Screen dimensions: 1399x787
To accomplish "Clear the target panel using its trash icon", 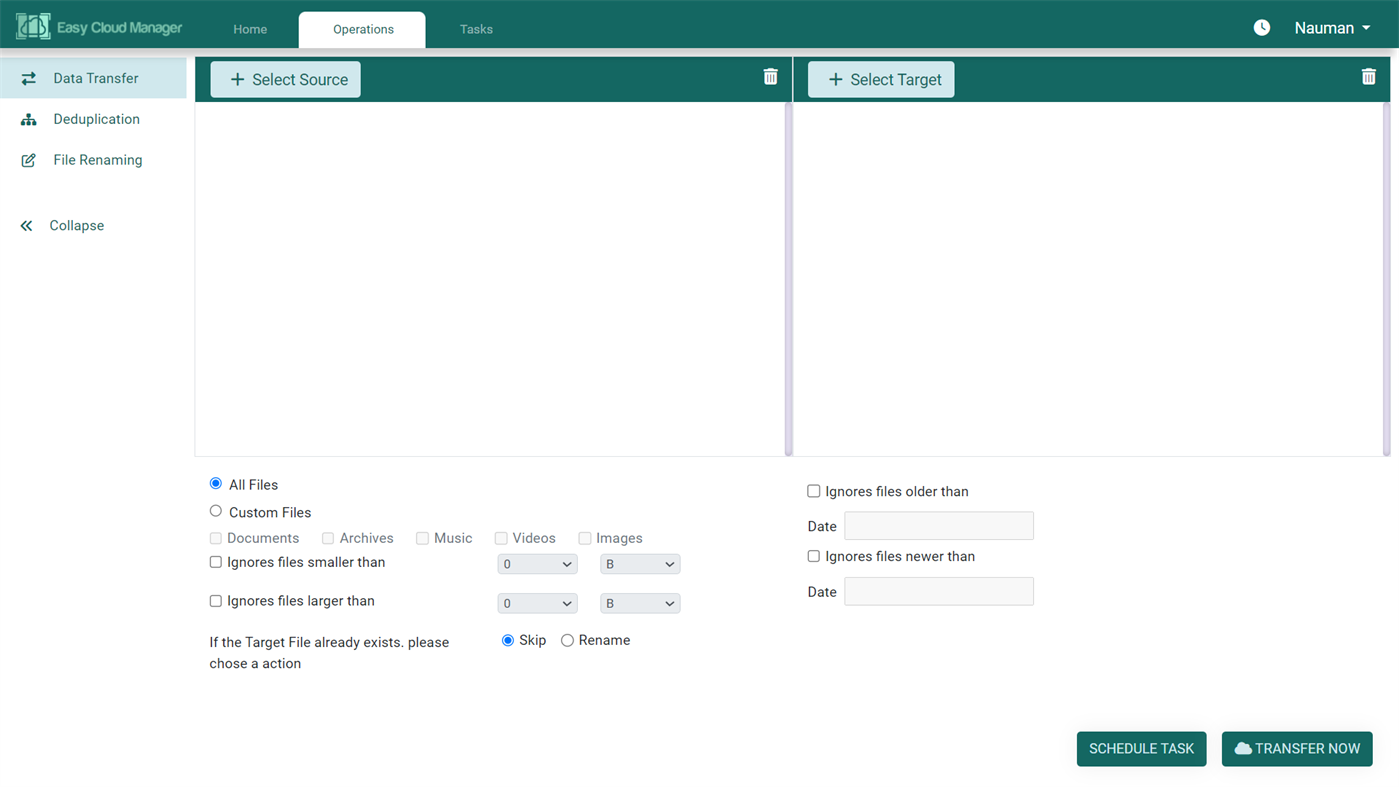I will point(1368,76).
